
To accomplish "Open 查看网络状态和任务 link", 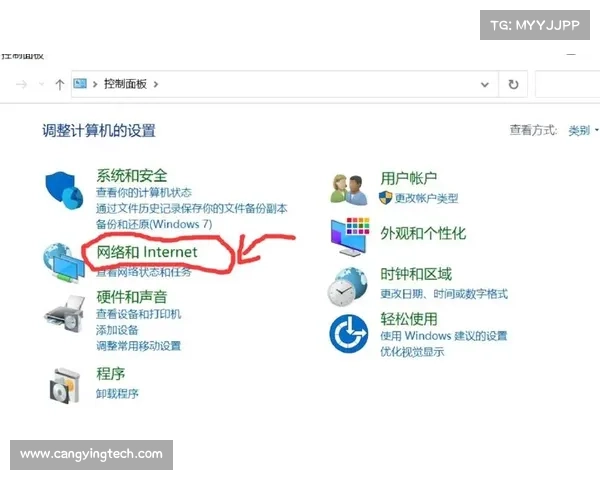I will click(x=143, y=272).
